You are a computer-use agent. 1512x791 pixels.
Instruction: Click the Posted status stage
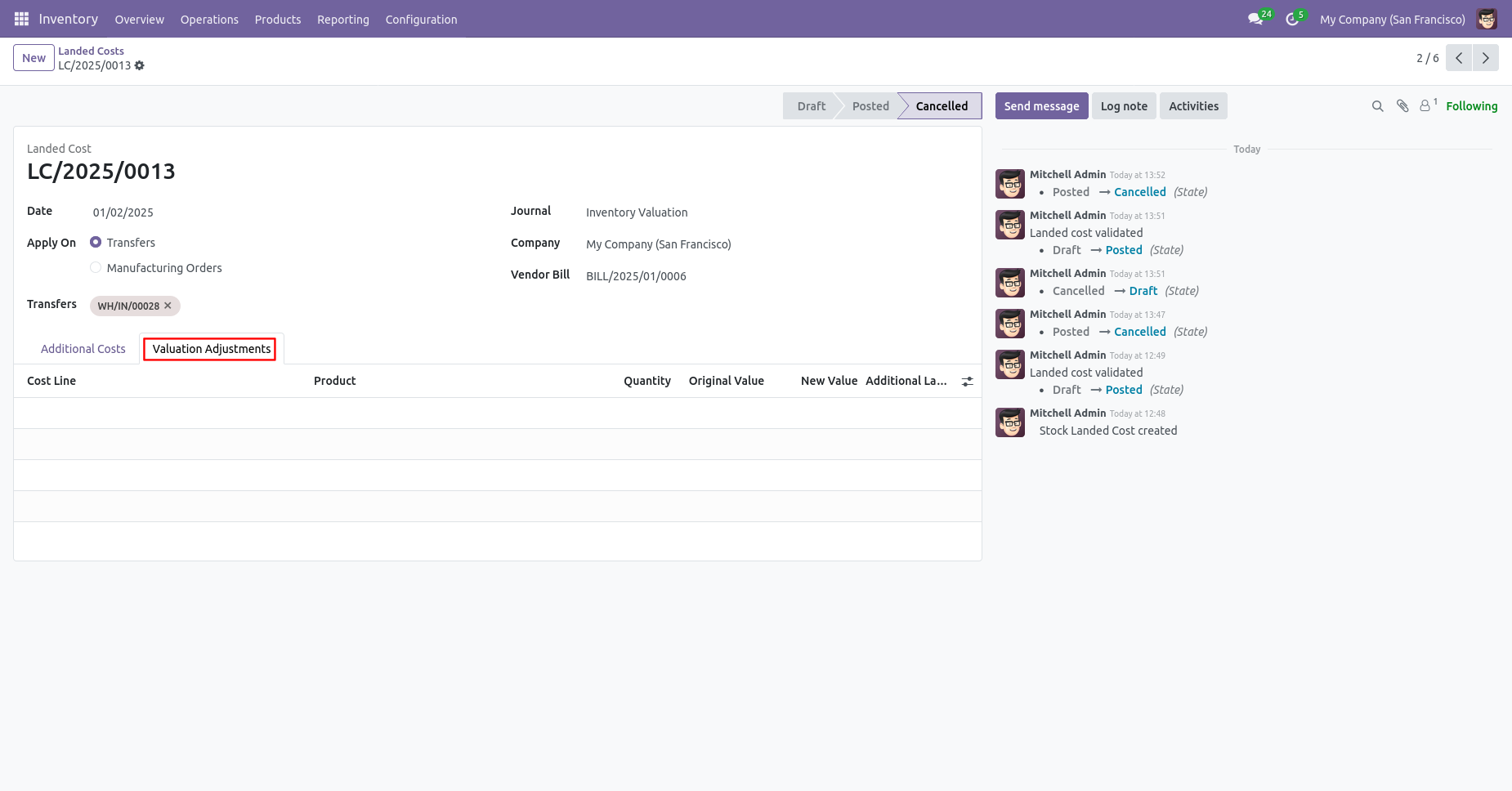pyautogui.click(x=870, y=106)
